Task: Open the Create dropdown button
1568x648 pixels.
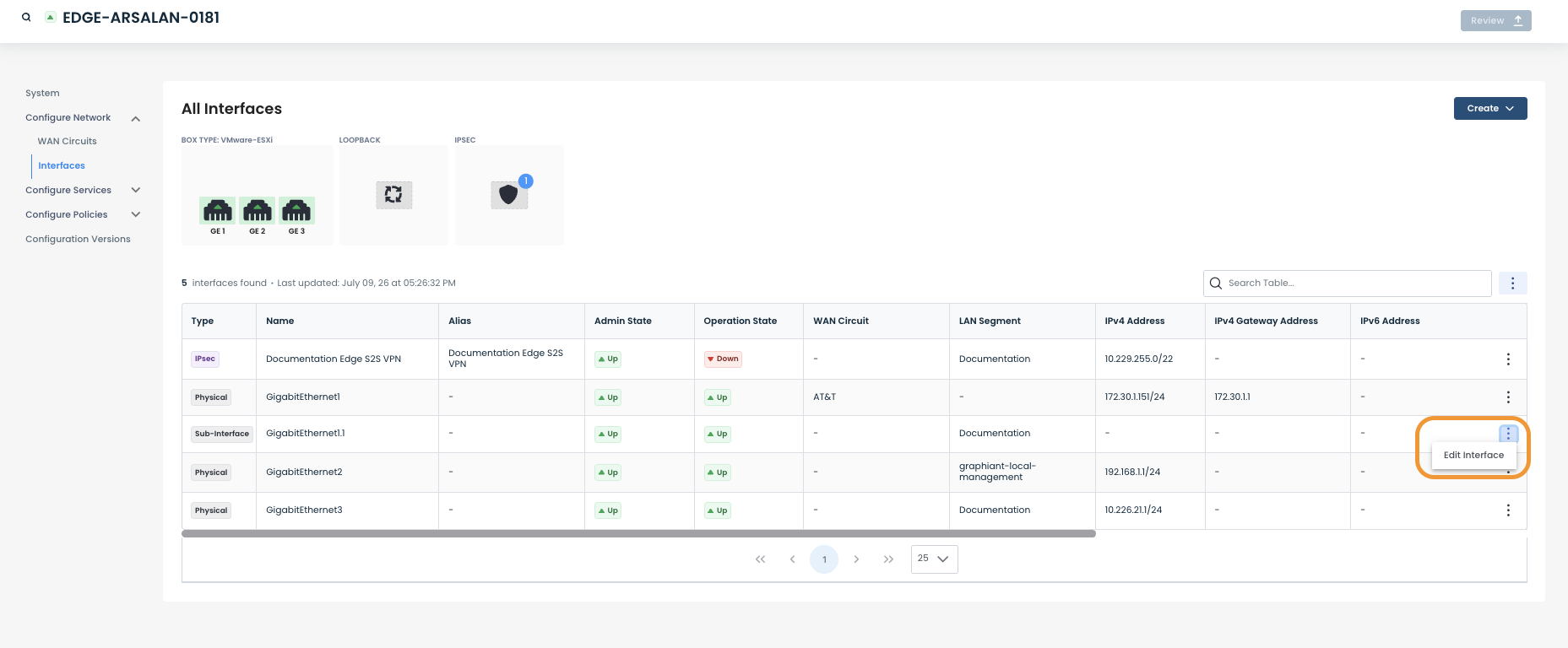Action: (1490, 109)
